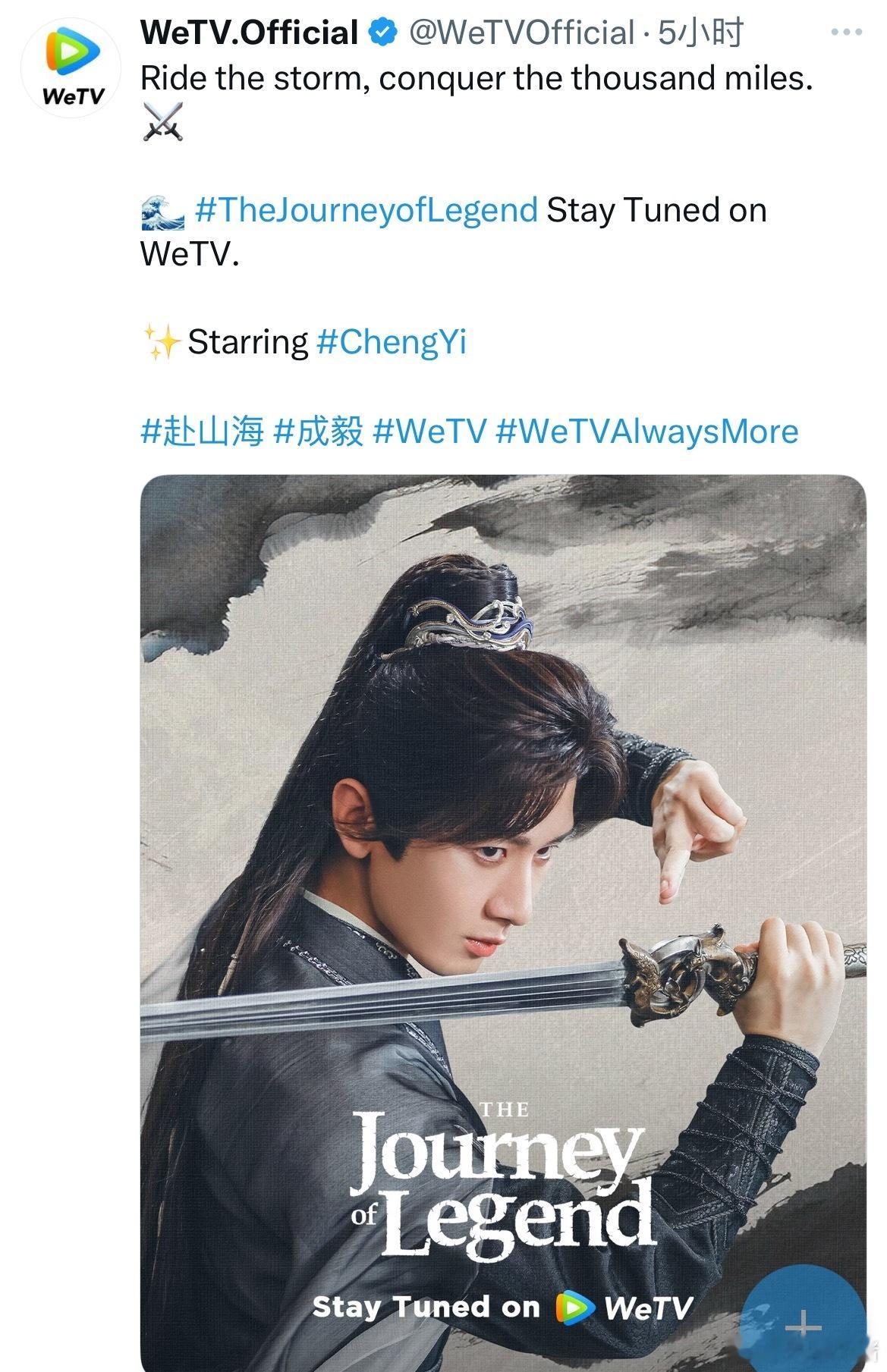Click the 5小时 timestamp
The image size is (887, 1372).
pos(700,33)
